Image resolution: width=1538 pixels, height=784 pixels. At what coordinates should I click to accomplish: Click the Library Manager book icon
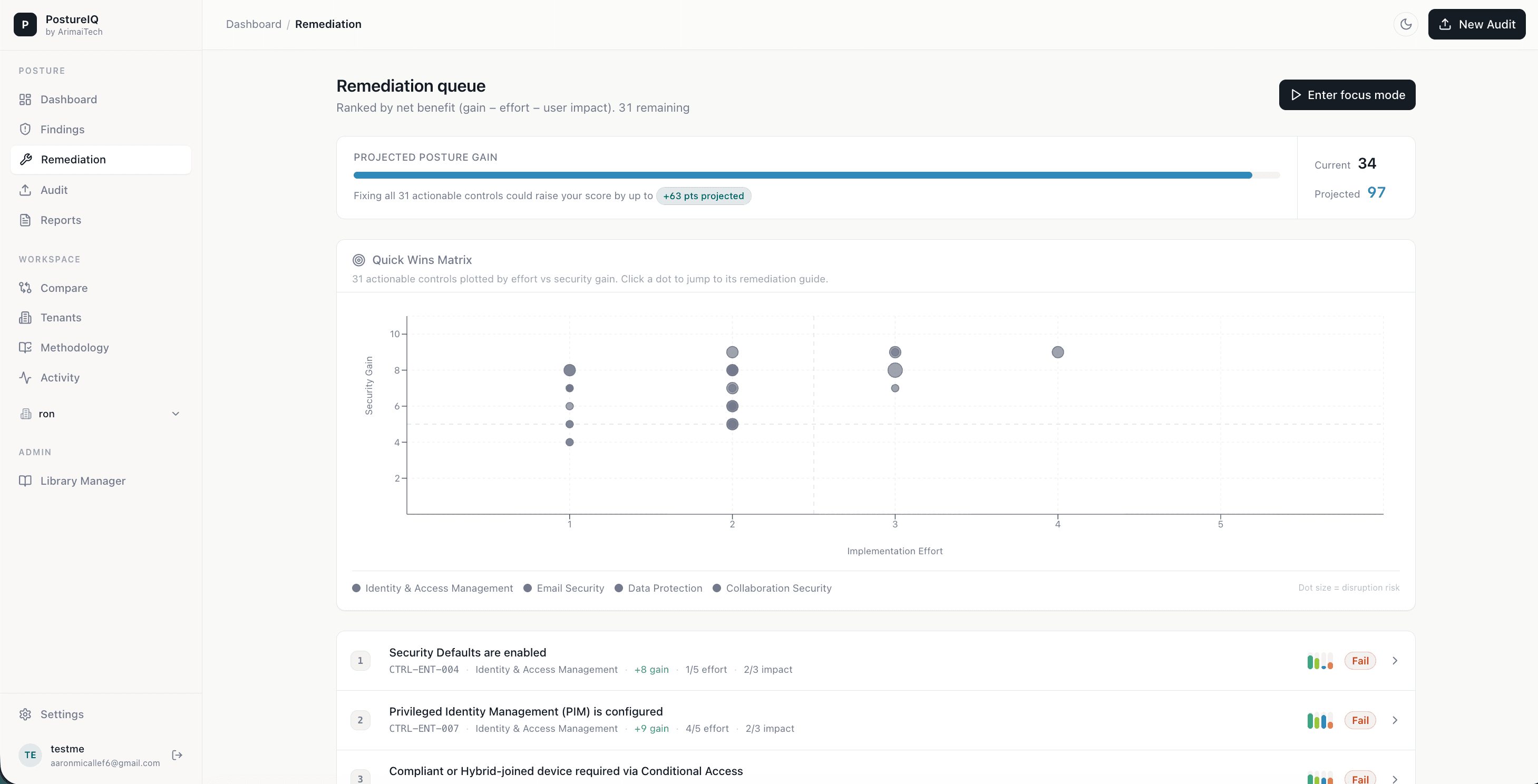25,481
